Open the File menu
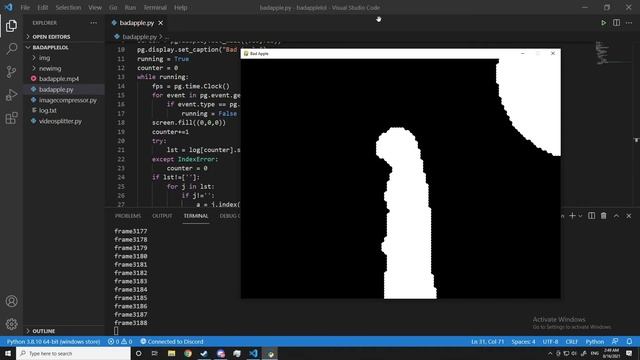 (25, 7)
